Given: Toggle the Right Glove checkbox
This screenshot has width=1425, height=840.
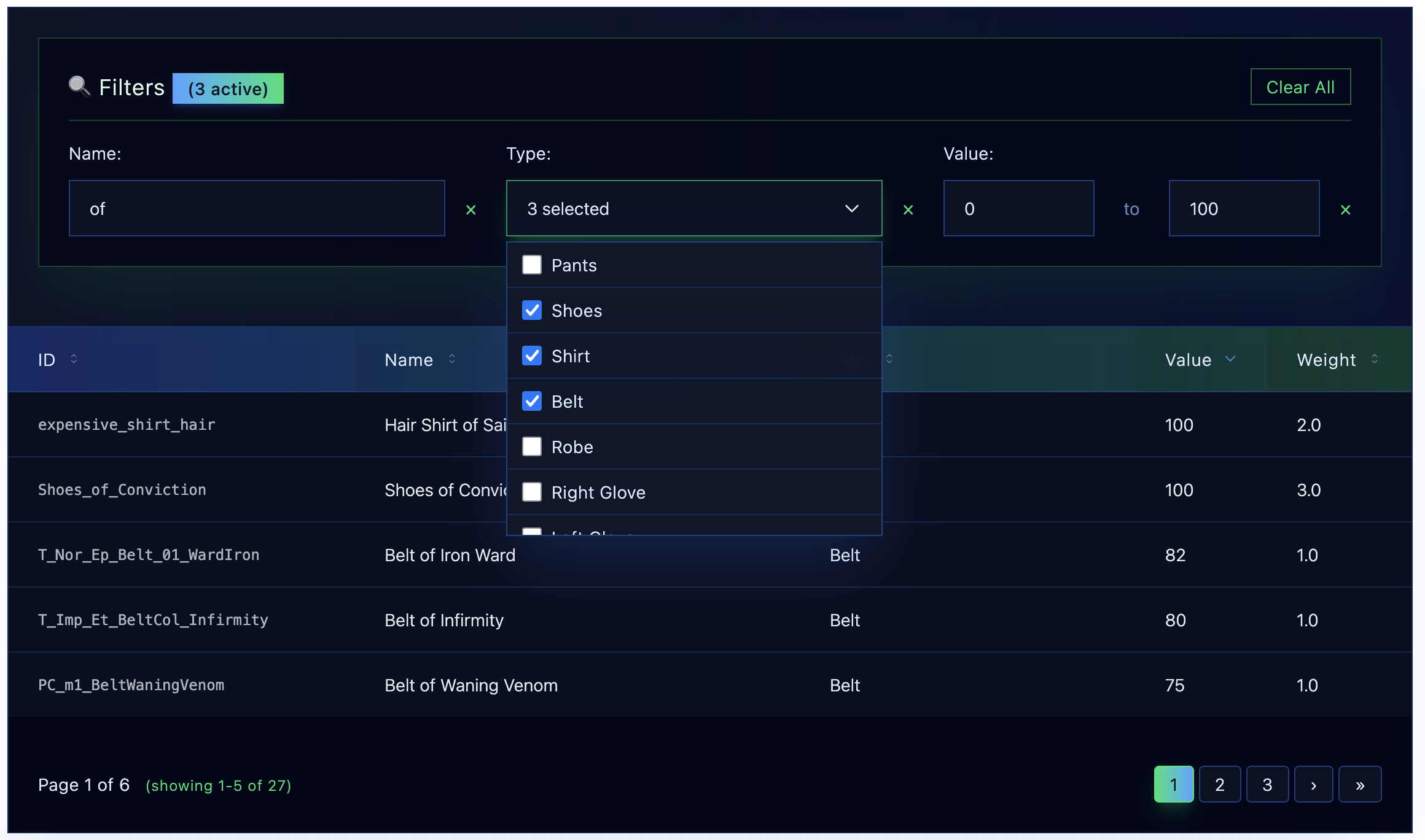Looking at the screenshot, I should click(532, 492).
